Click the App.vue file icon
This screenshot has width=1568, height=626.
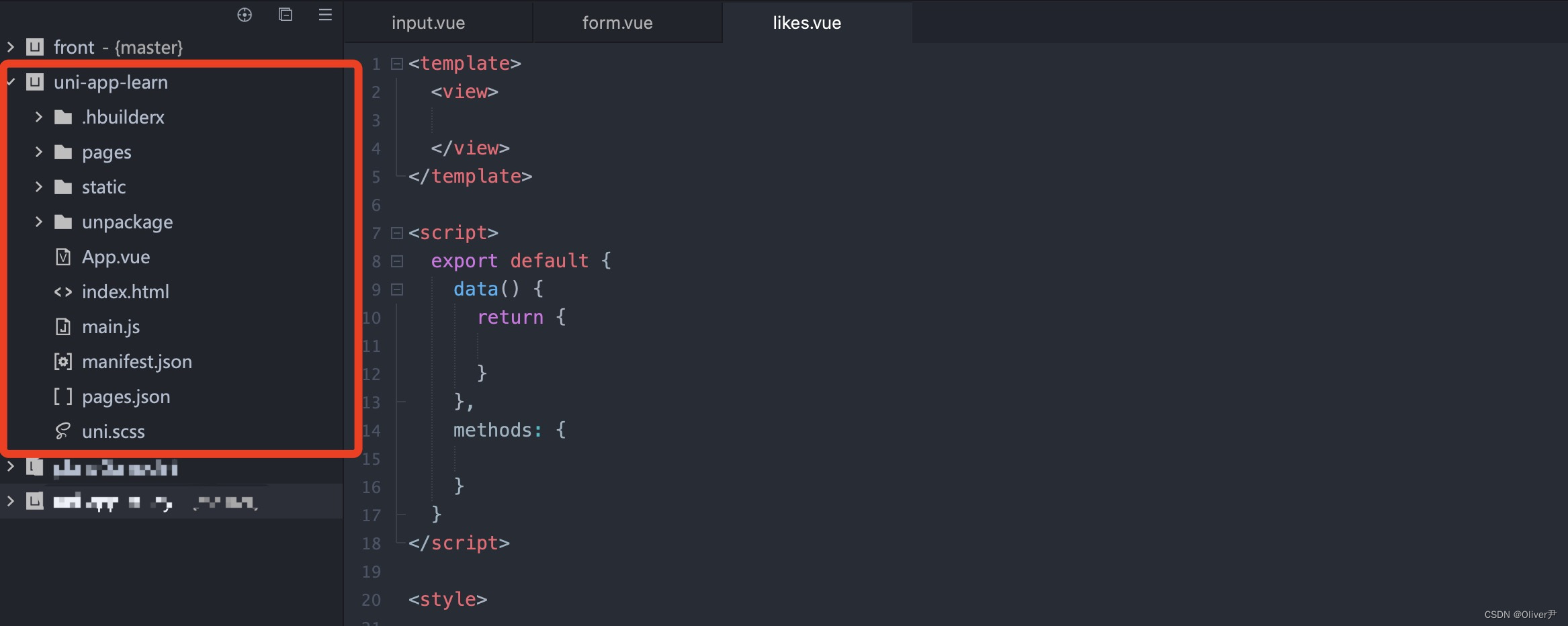click(x=63, y=257)
